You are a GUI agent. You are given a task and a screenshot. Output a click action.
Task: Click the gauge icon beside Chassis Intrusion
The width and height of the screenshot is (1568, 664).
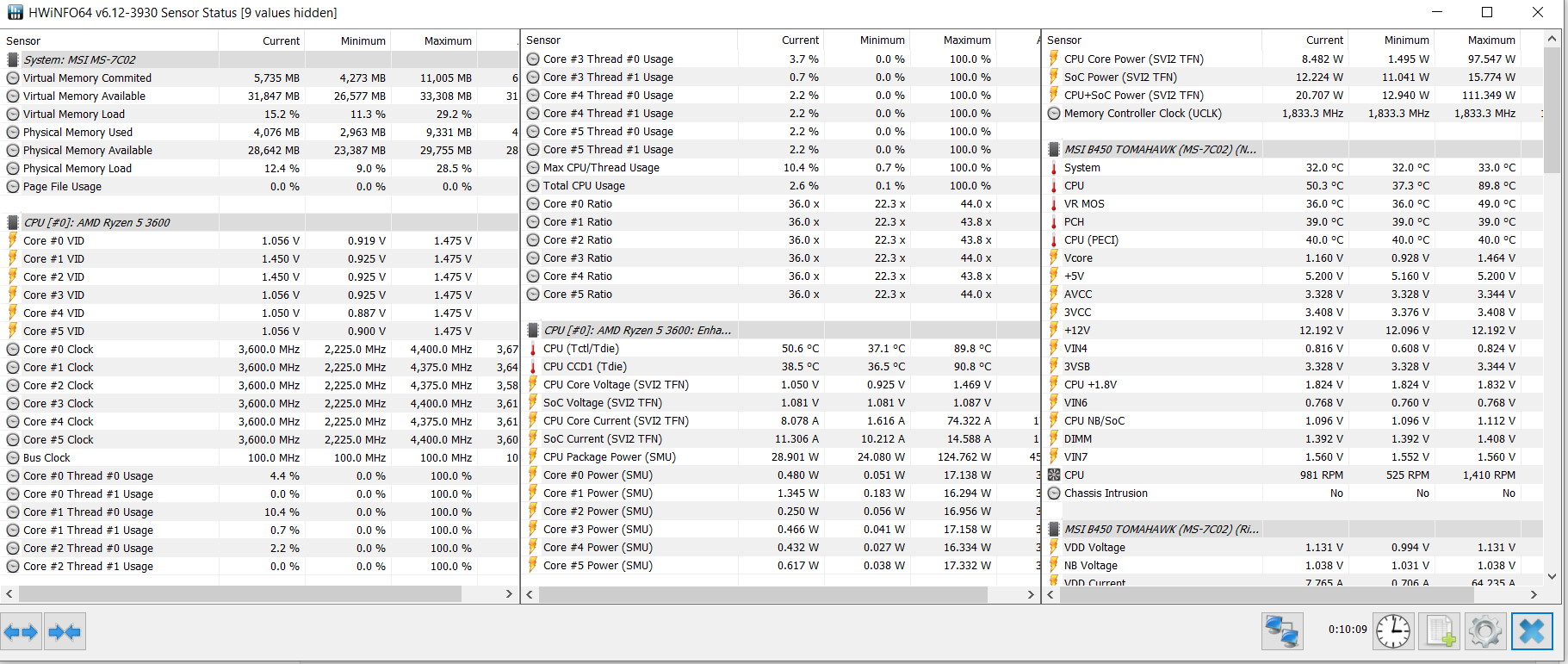[x=1054, y=493]
